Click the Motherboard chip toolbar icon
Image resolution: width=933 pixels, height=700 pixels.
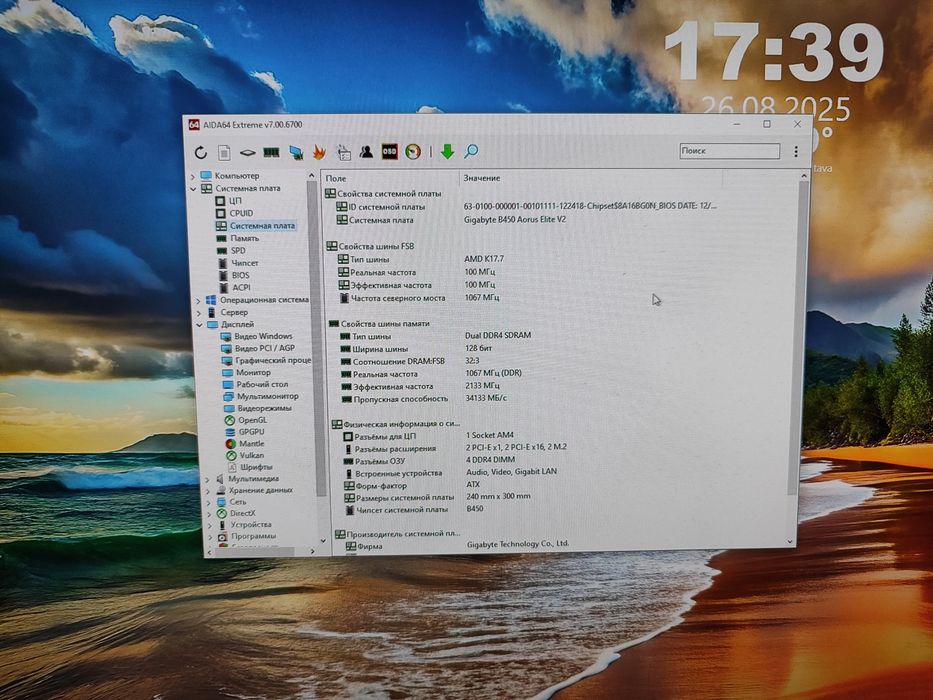248,153
